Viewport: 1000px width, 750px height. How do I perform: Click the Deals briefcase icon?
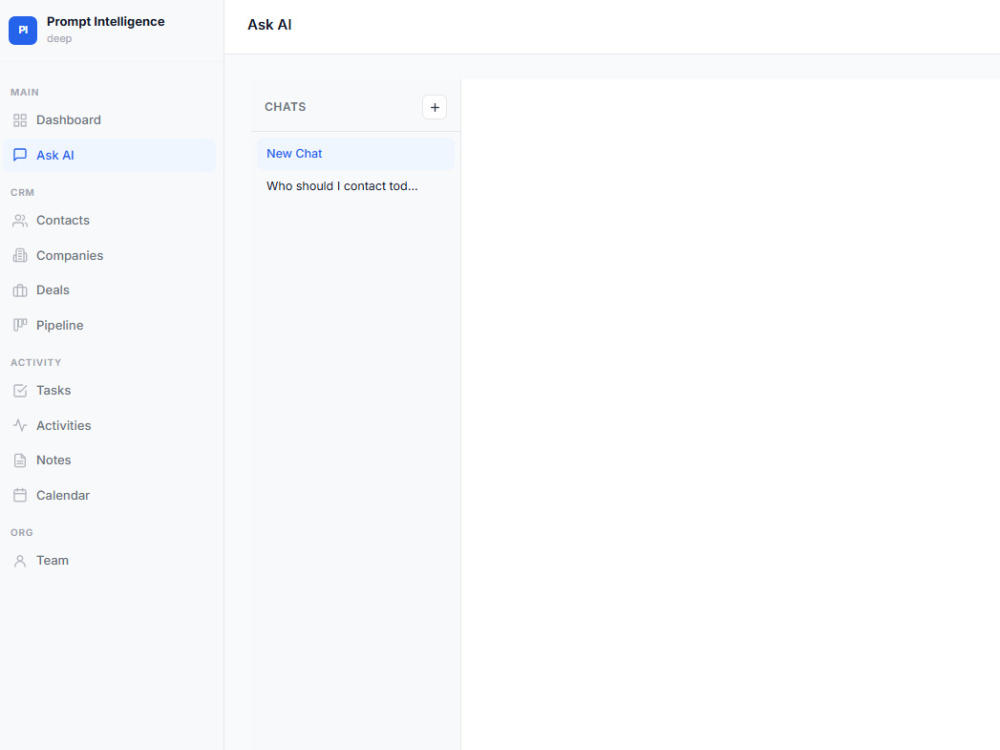tap(20, 290)
